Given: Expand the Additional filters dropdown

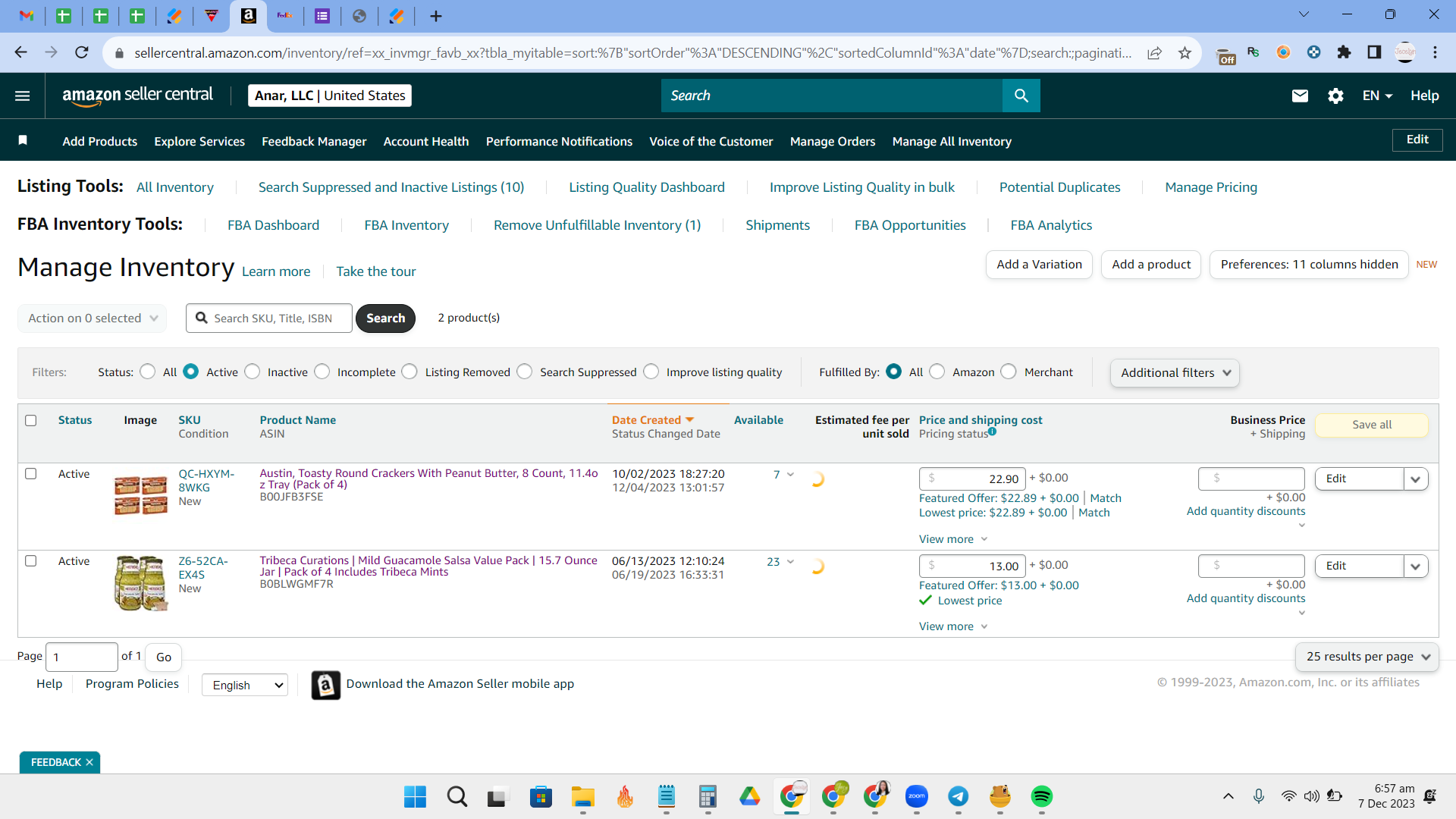Looking at the screenshot, I should [1175, 373].
